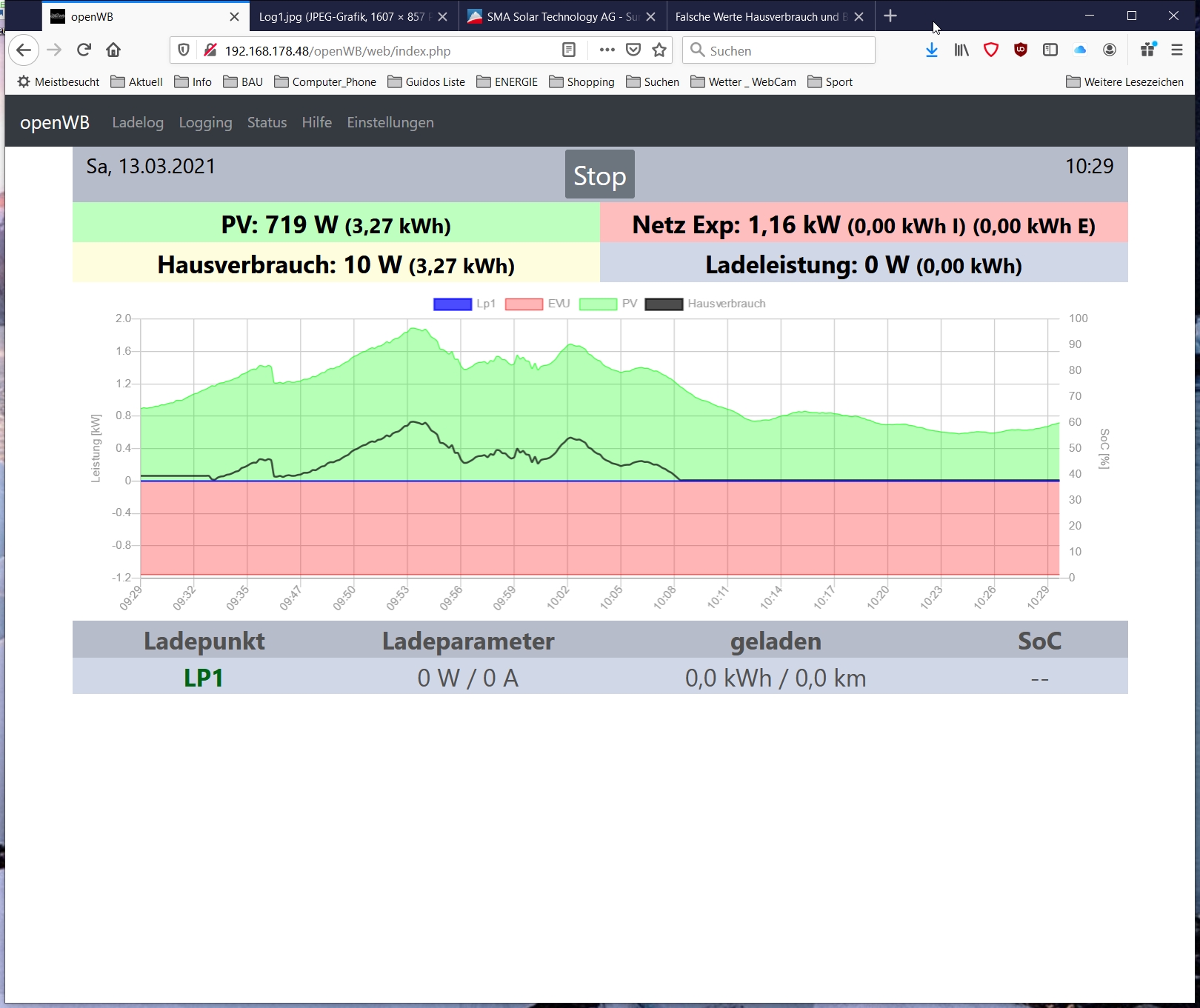The height and width of the screenshot is (1008, 1200).
Task: Open the Computer_Phone bookmark folder
Action: point(325,82)
